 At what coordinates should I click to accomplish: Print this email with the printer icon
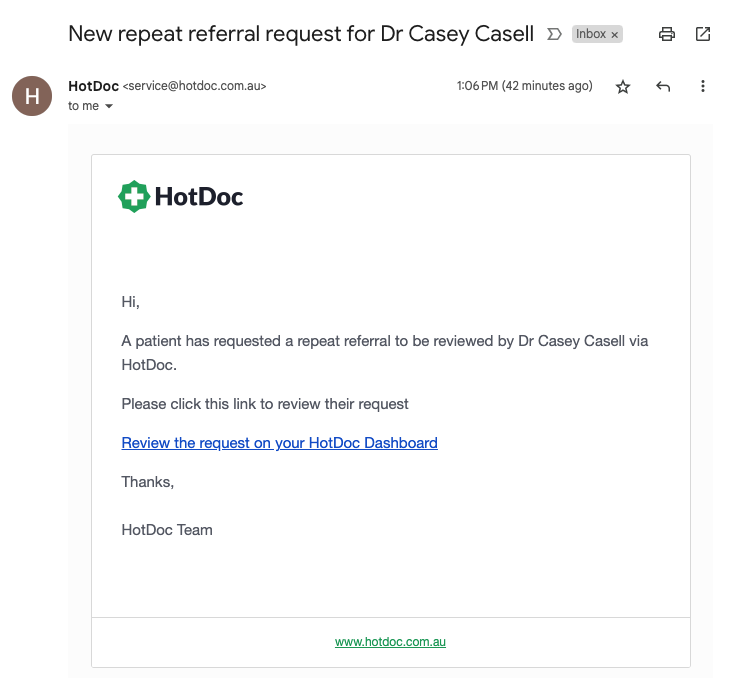667,34
